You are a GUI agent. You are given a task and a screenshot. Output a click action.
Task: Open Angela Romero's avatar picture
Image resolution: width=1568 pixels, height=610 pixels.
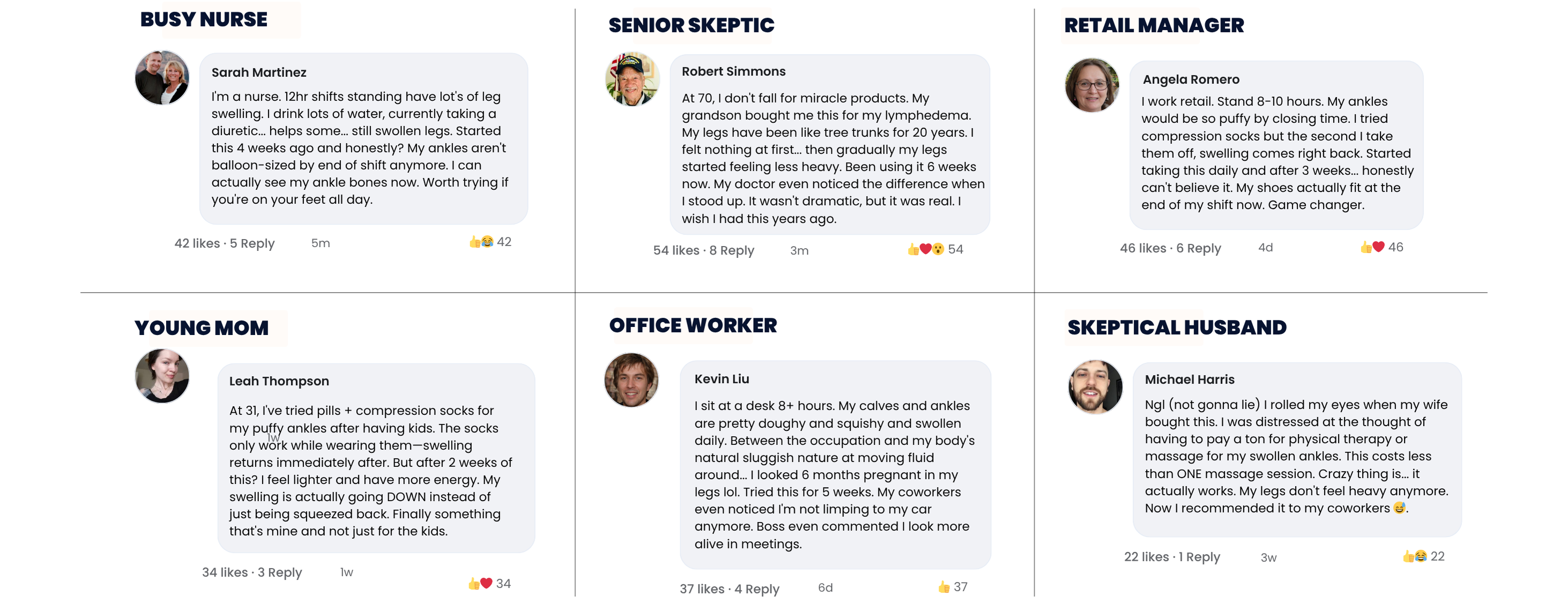point(1091,85)
